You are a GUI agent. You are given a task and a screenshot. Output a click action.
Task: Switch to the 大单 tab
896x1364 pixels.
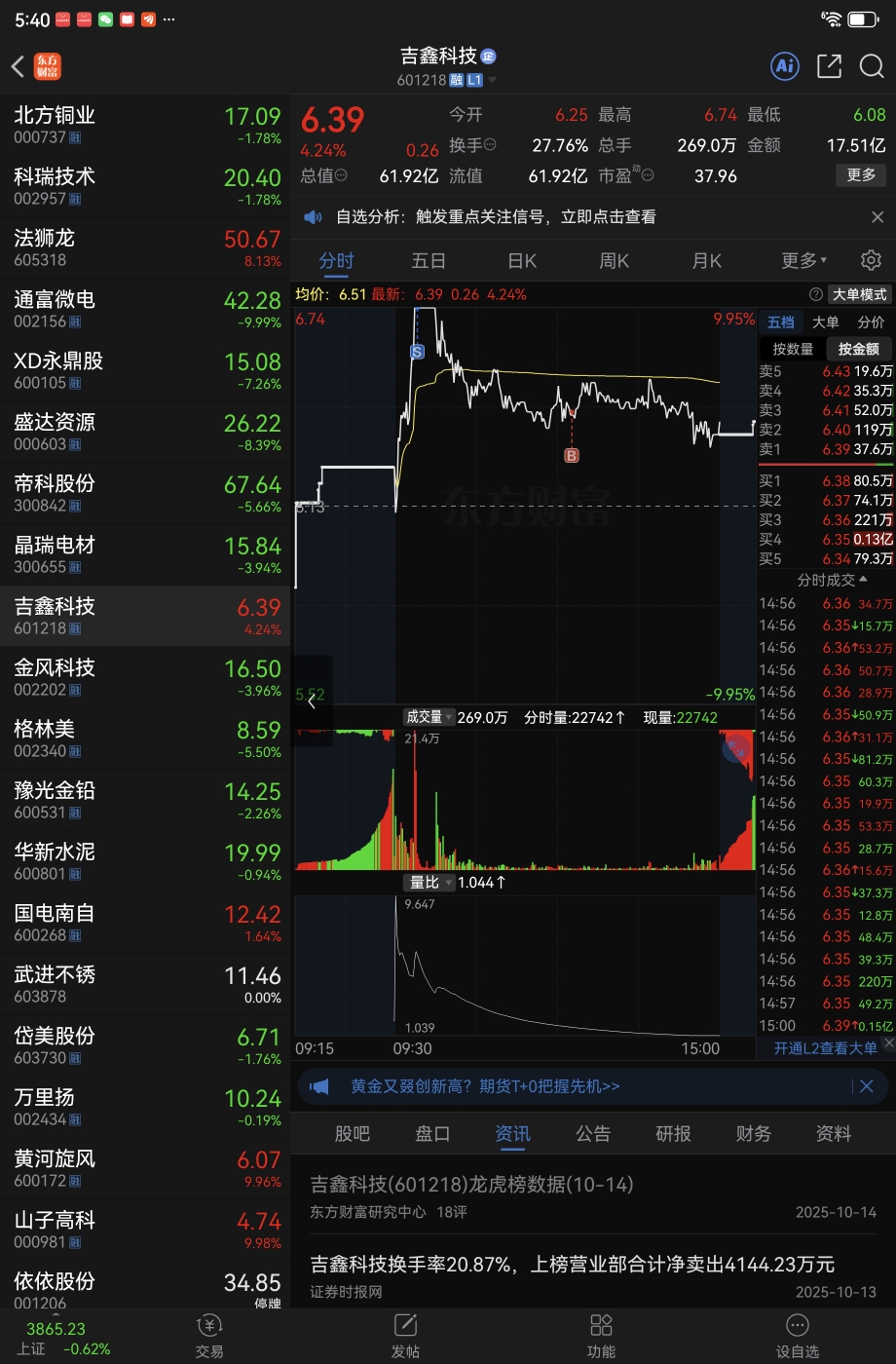[826, 322]
